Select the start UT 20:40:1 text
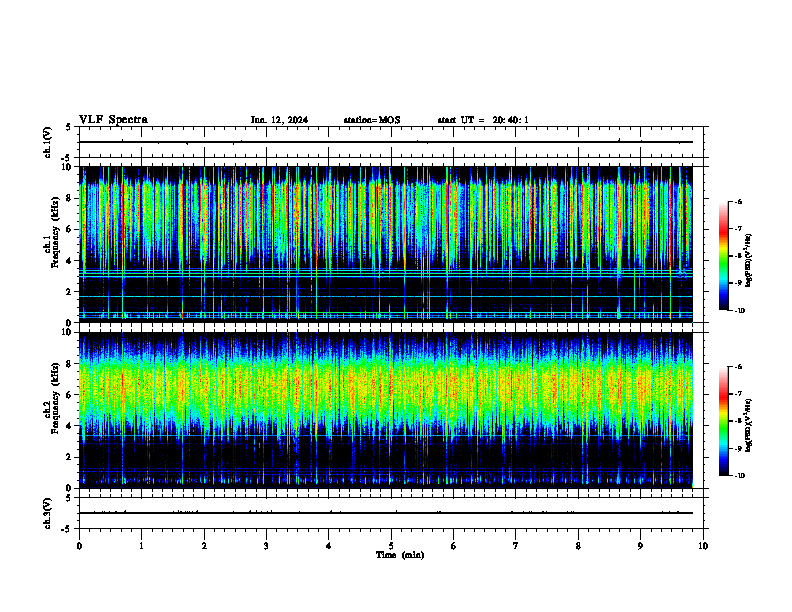792x612 pixels. [x=483, y=120]
